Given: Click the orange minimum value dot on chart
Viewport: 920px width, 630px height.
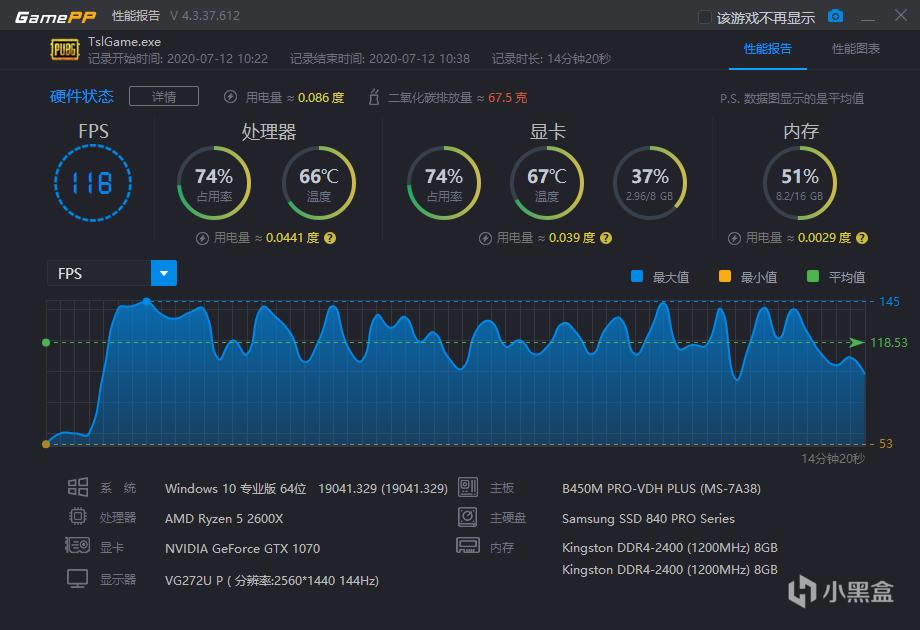Looking at the screenshot, I should coord(46,444).
